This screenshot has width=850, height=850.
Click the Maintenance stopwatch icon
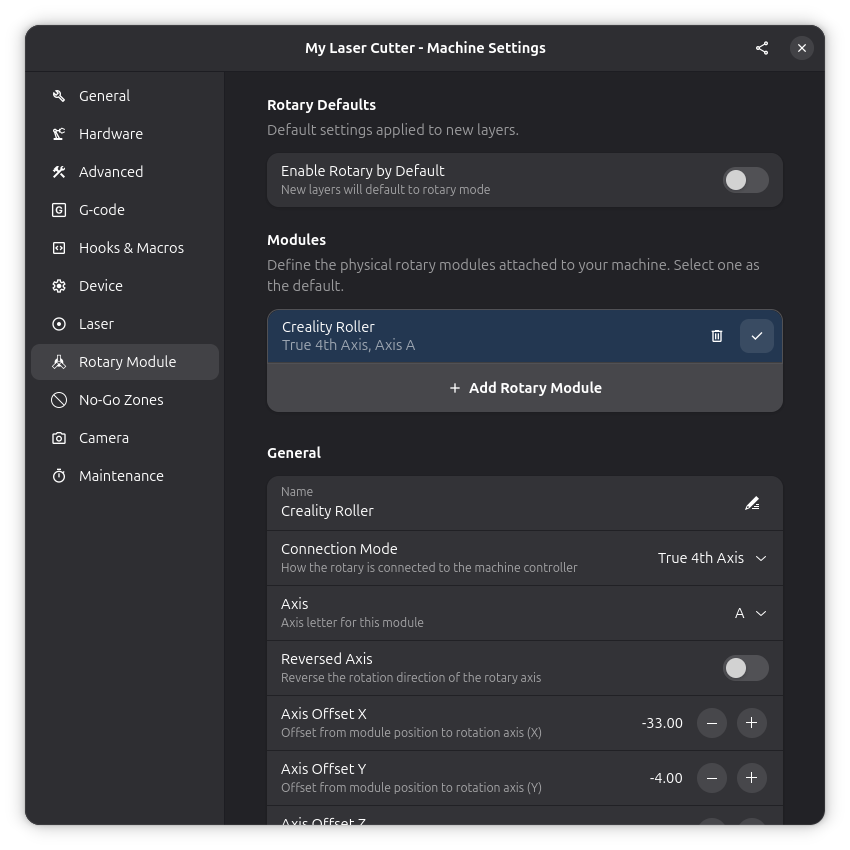pyautogui.click(x=59, y=476)
